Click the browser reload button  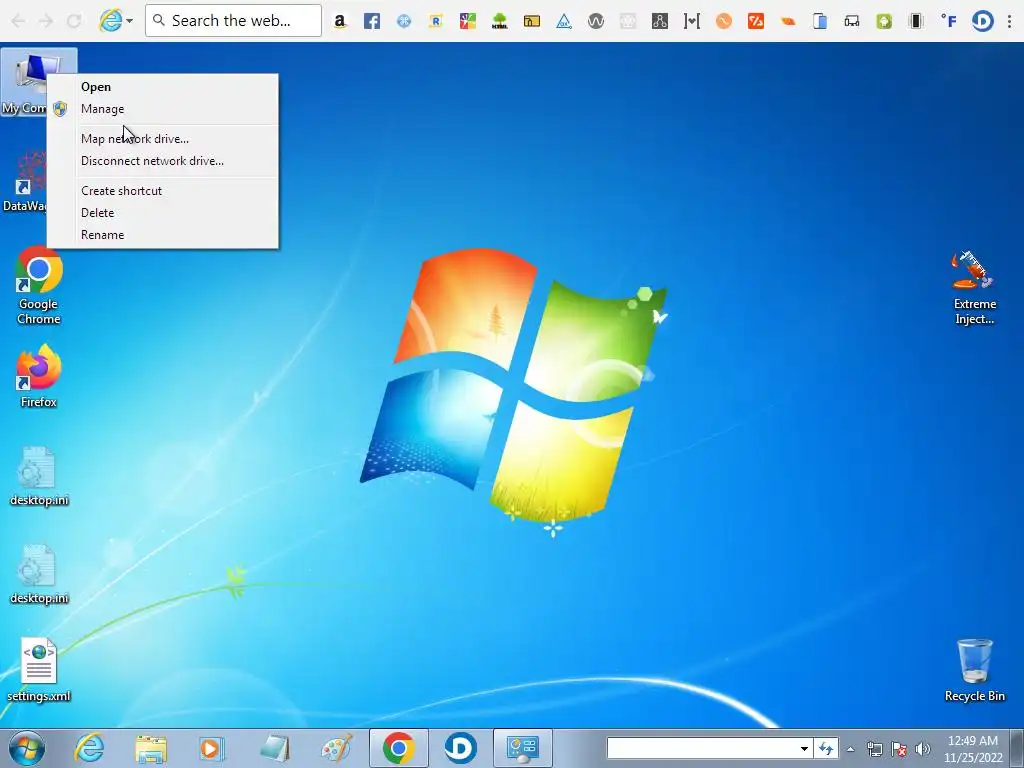pyautogui.click(x=74, y=21)
